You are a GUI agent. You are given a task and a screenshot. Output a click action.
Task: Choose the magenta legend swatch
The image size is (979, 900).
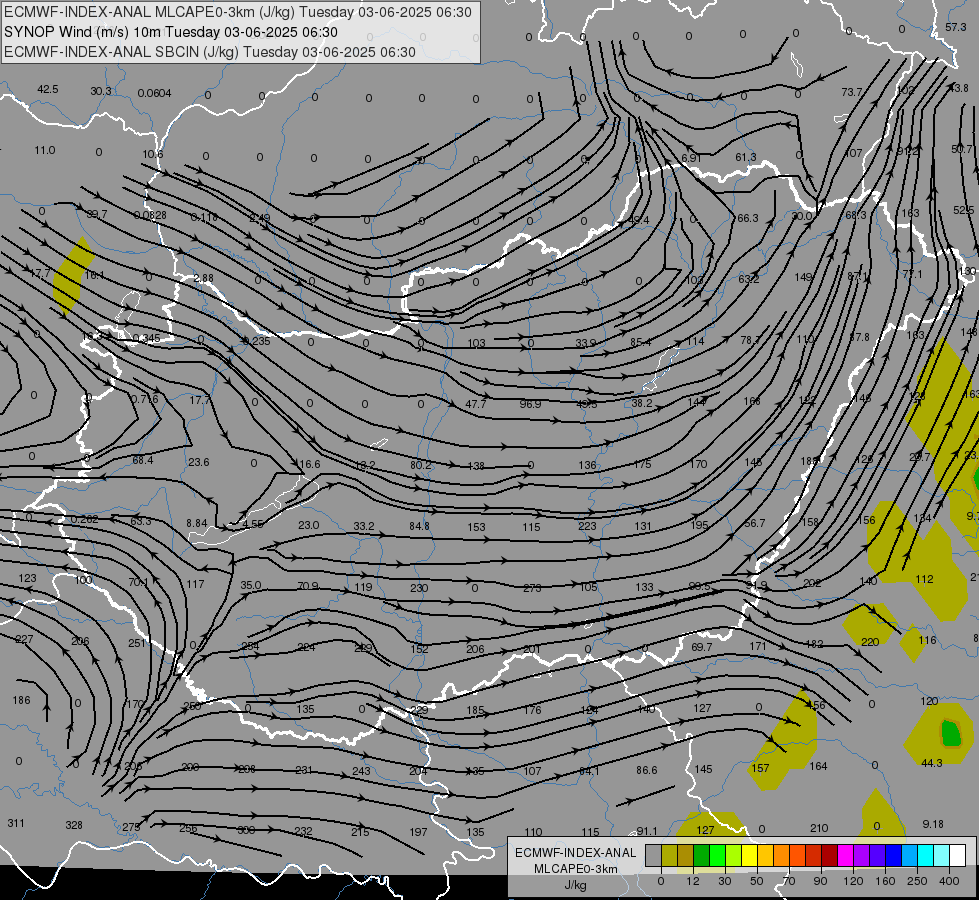[846, 855]
